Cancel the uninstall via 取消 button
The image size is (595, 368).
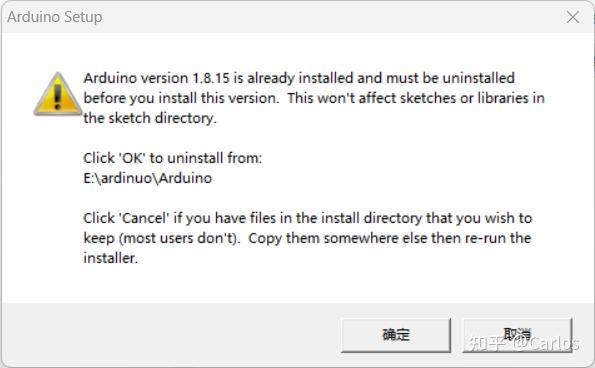(x=517, y=335)
